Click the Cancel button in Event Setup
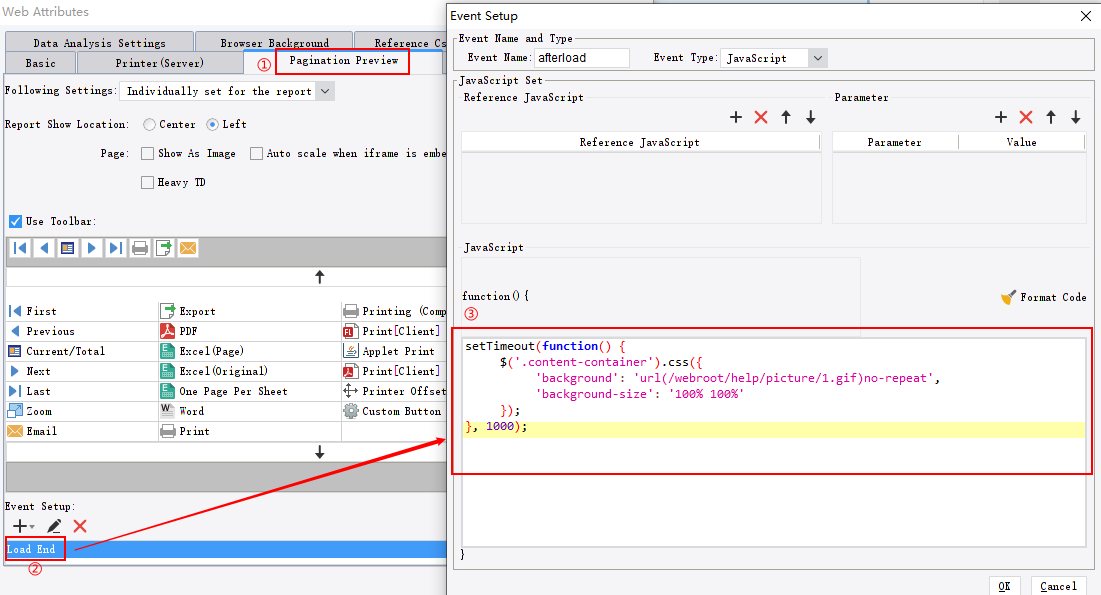The width and height of the screenshot is (1101, 595). point(1058,586)
